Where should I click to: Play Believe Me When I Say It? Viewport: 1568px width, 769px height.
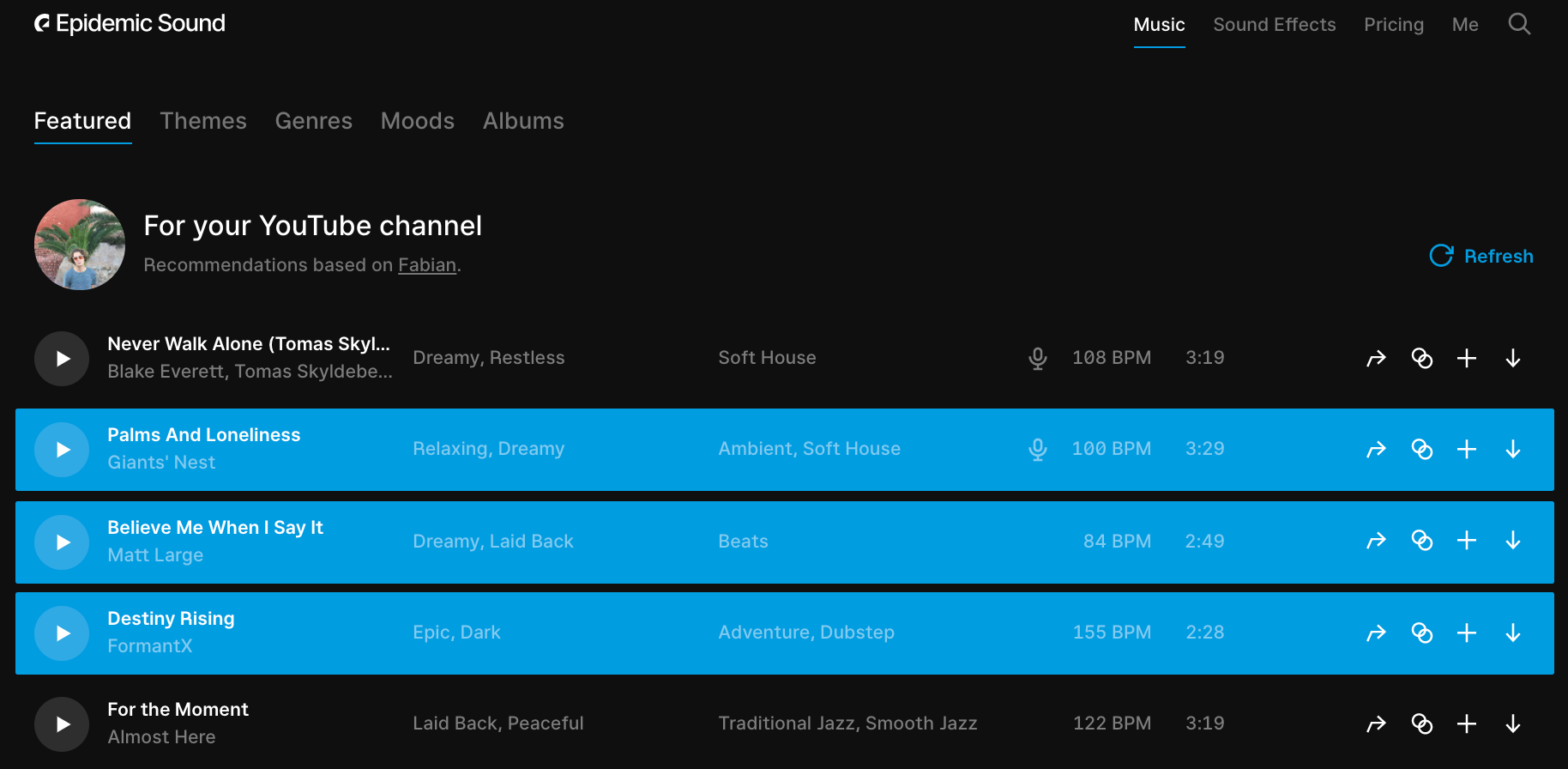pyautogui.click(x=62, y=542)
